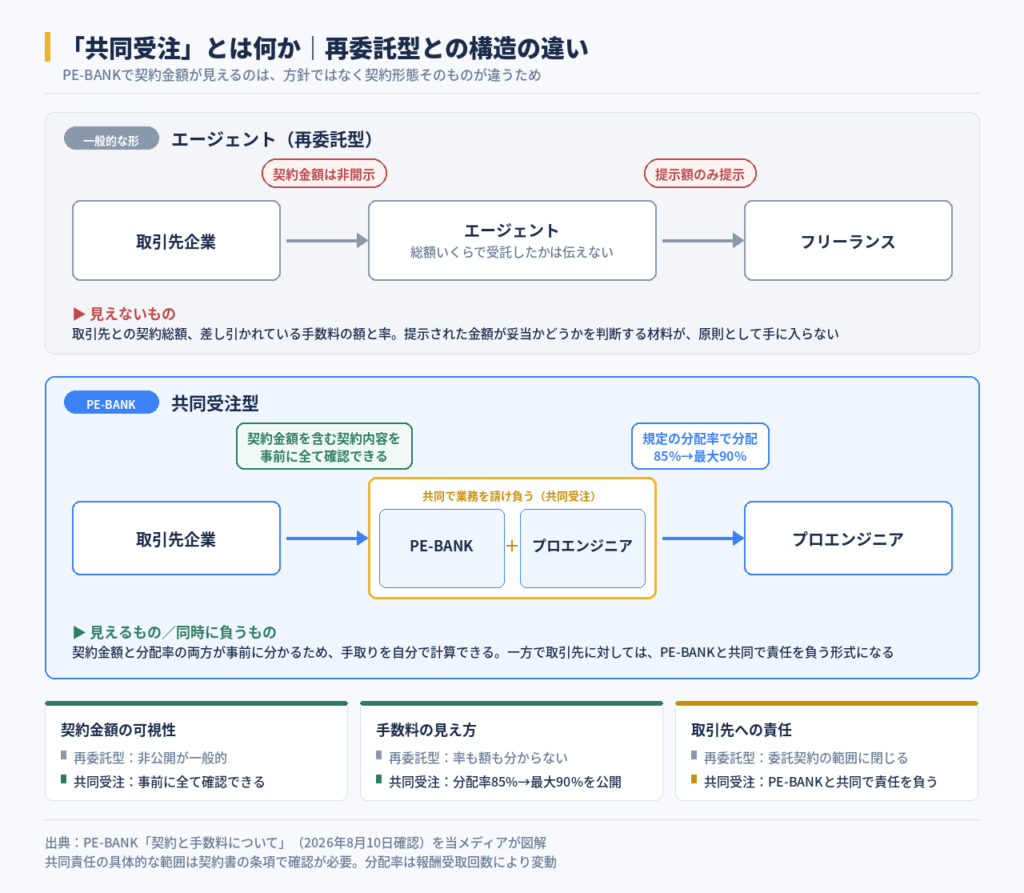This screenshot has height=893, width=1024.
Task: Click the inner PE-BANK box in 共同受注
Action: tap(442, 548)
